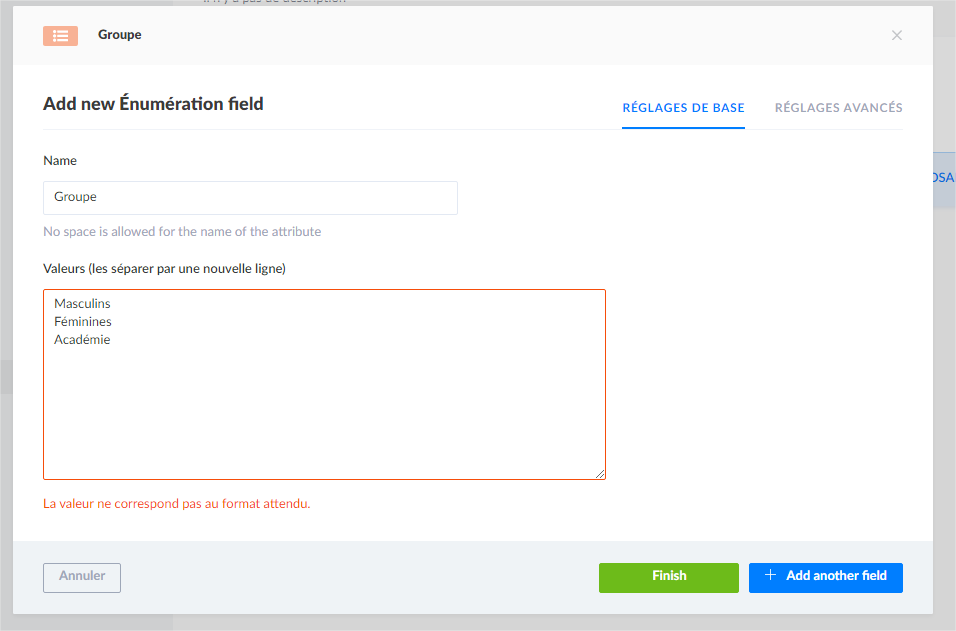Click the no-space hint under Name
This screenshot has width=956, height=631.
(182, 231)
